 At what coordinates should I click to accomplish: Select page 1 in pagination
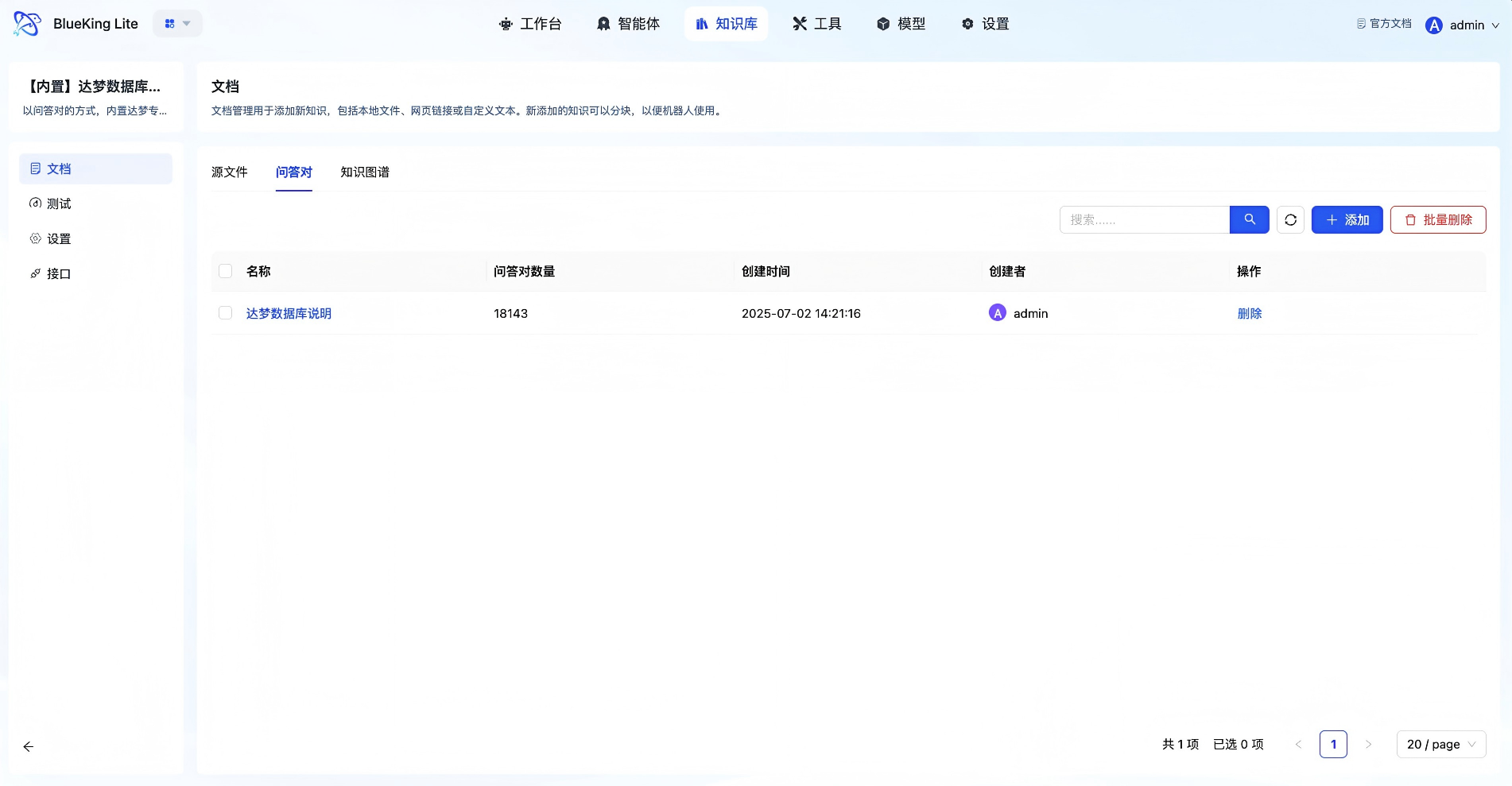[1334, 745]
